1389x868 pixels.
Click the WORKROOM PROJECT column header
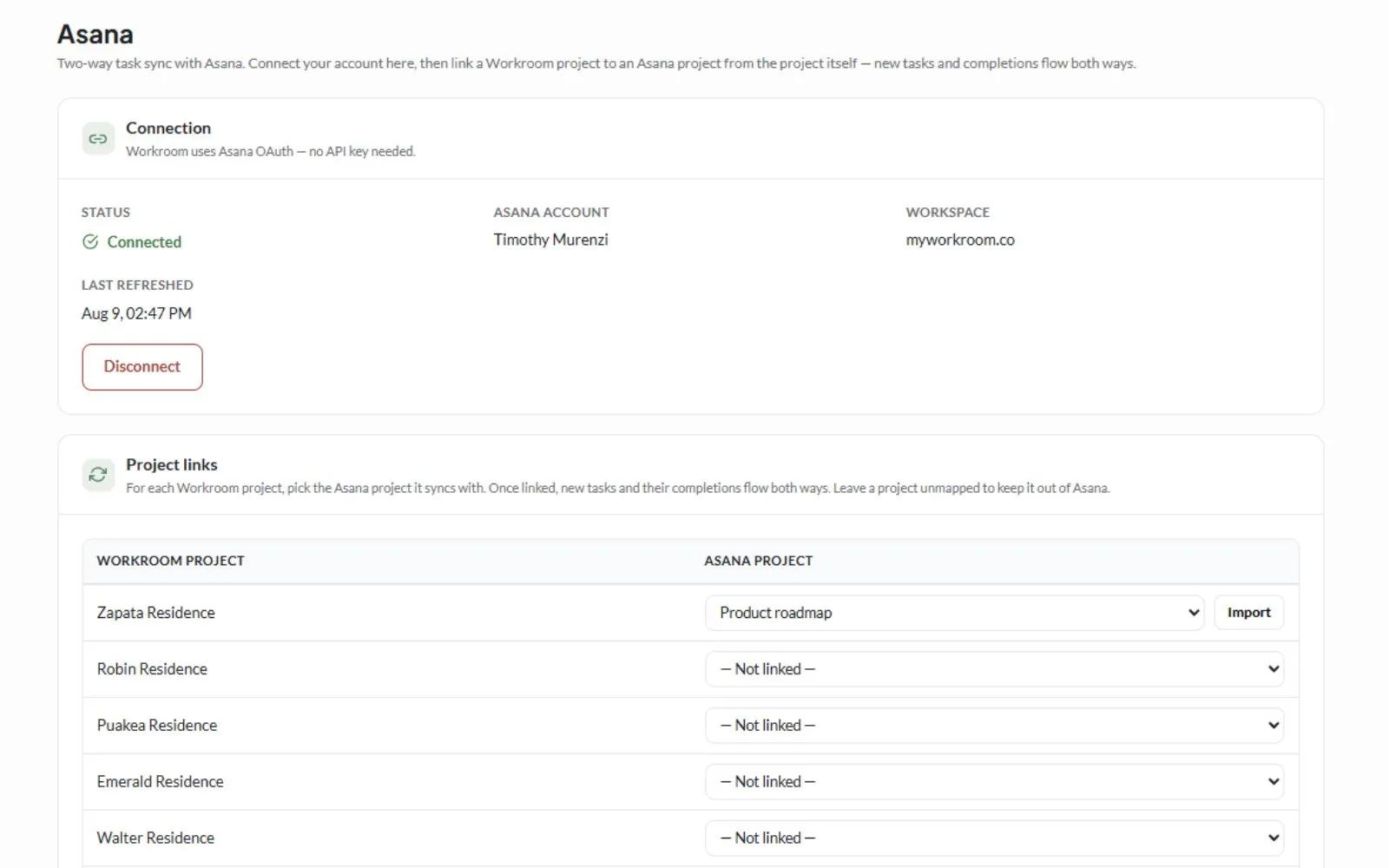[170, 561]
